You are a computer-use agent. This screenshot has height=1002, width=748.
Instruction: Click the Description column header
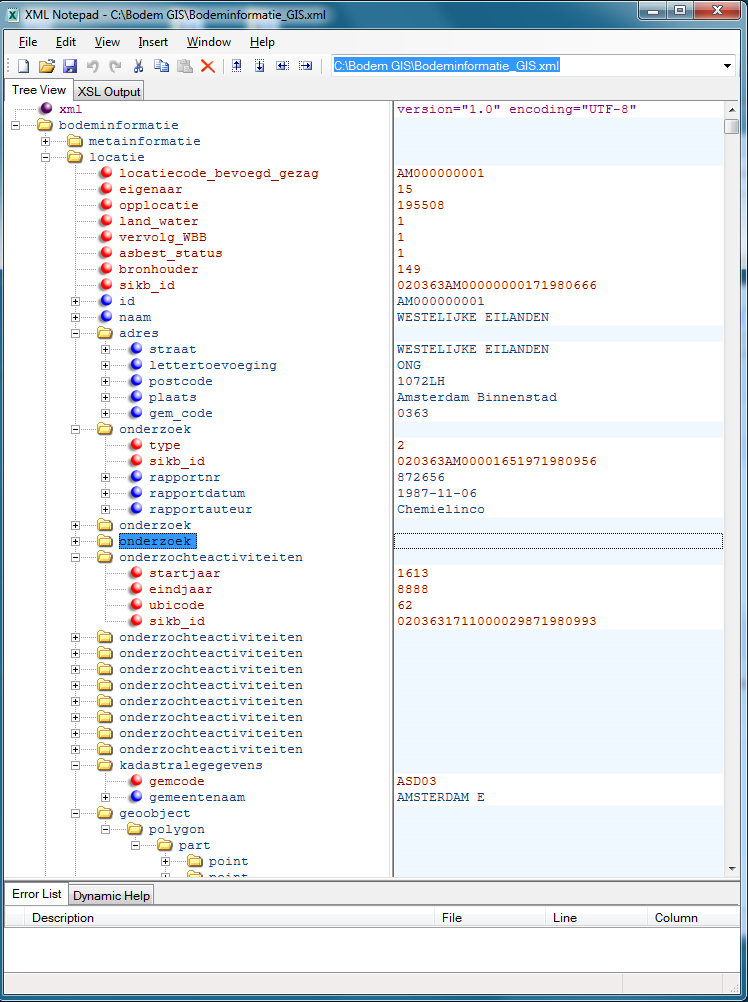click(231, 918)
